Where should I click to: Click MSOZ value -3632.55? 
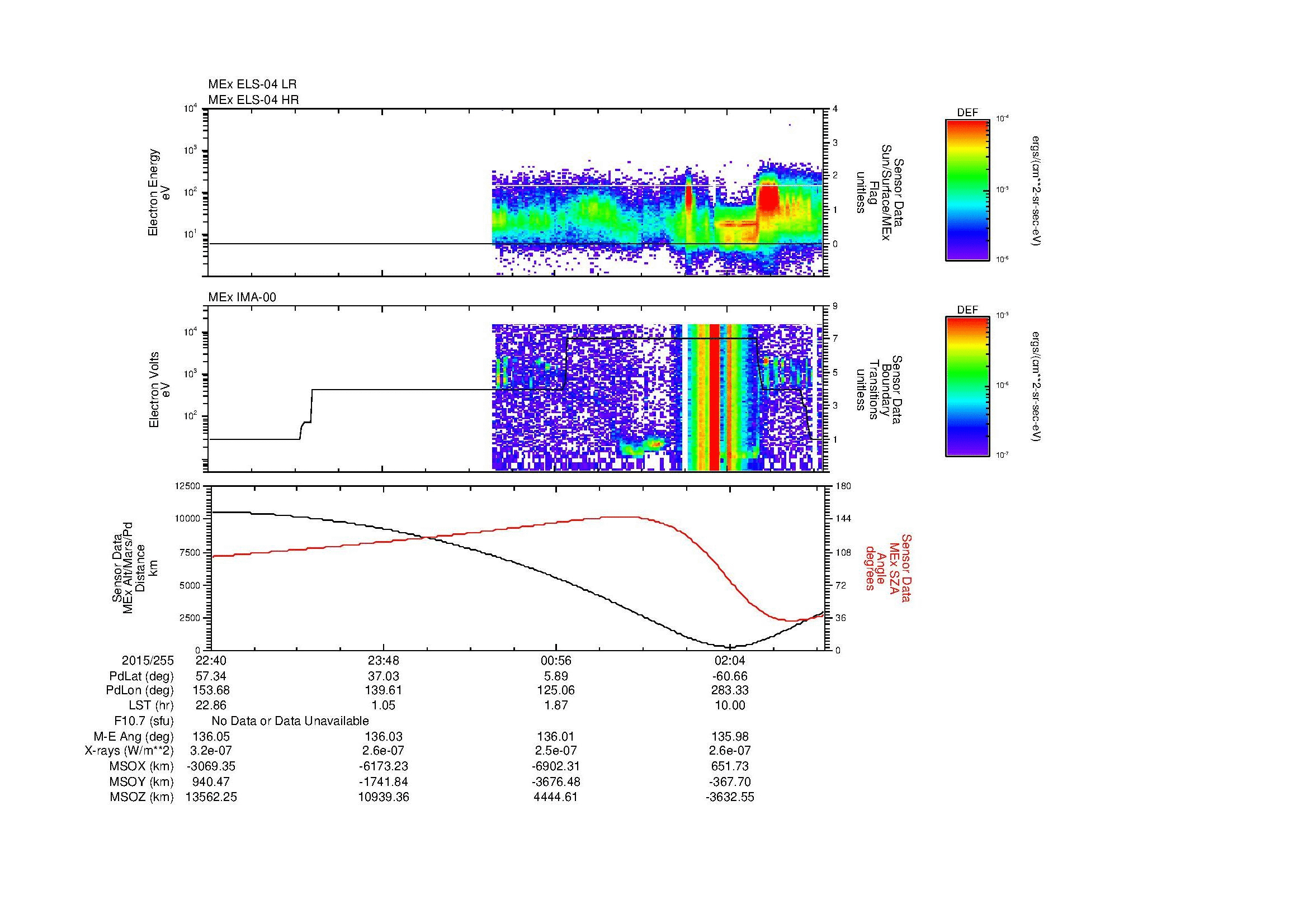point(730,797)
